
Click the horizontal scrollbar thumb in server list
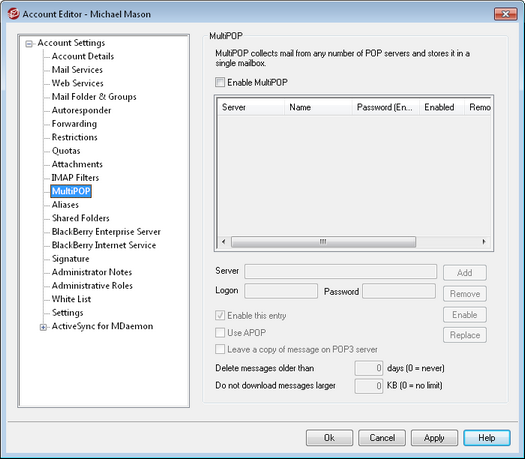click(x=323, y=242)
